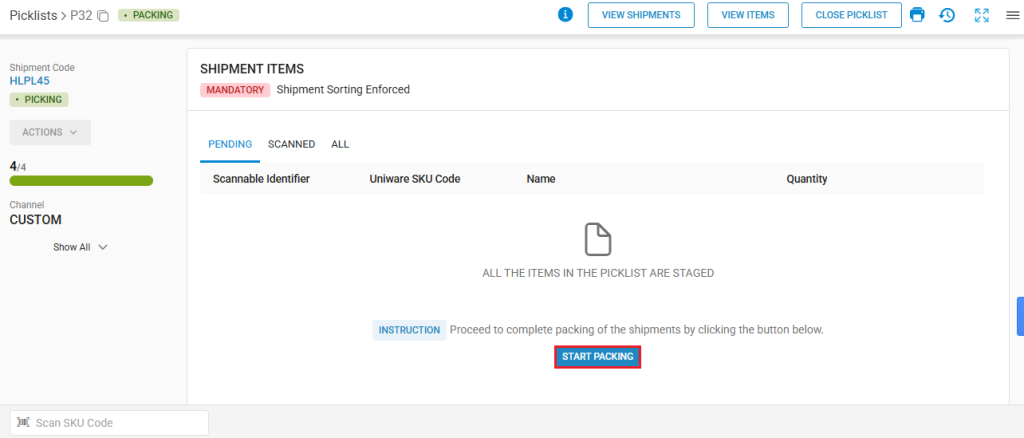Open shipment code HLPL45 link
Screen dimensions: 1024x438
(x=29, y=81)
